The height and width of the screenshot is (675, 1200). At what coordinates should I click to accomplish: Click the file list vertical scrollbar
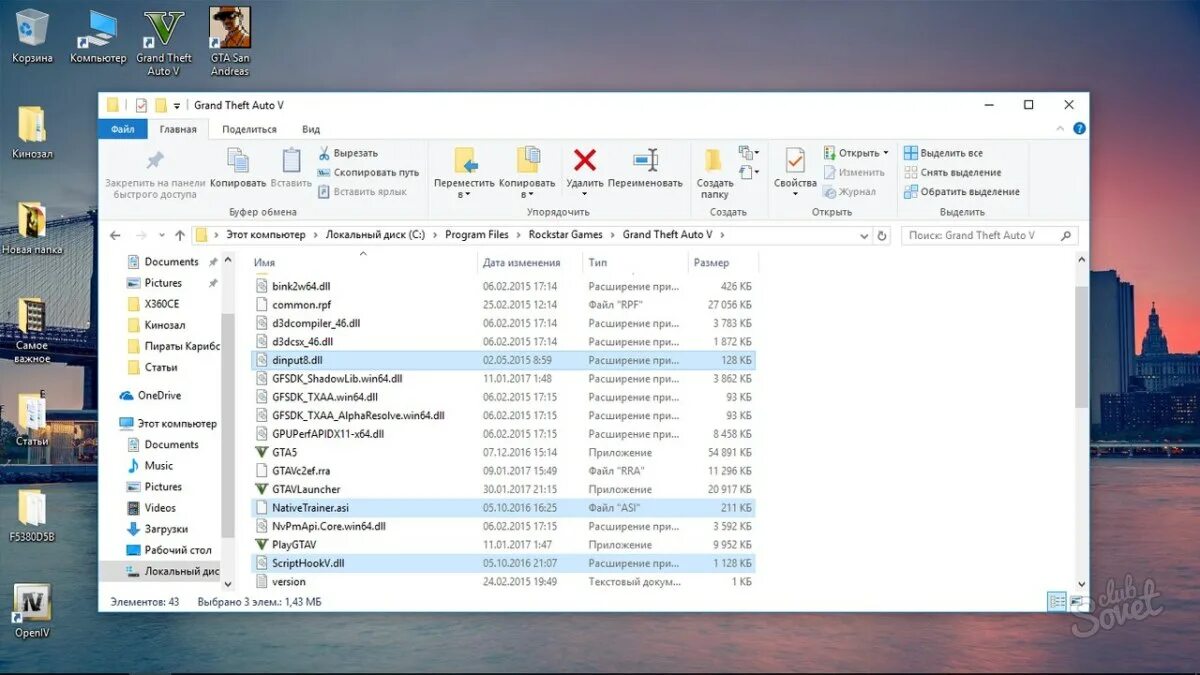click(1081, 345)
